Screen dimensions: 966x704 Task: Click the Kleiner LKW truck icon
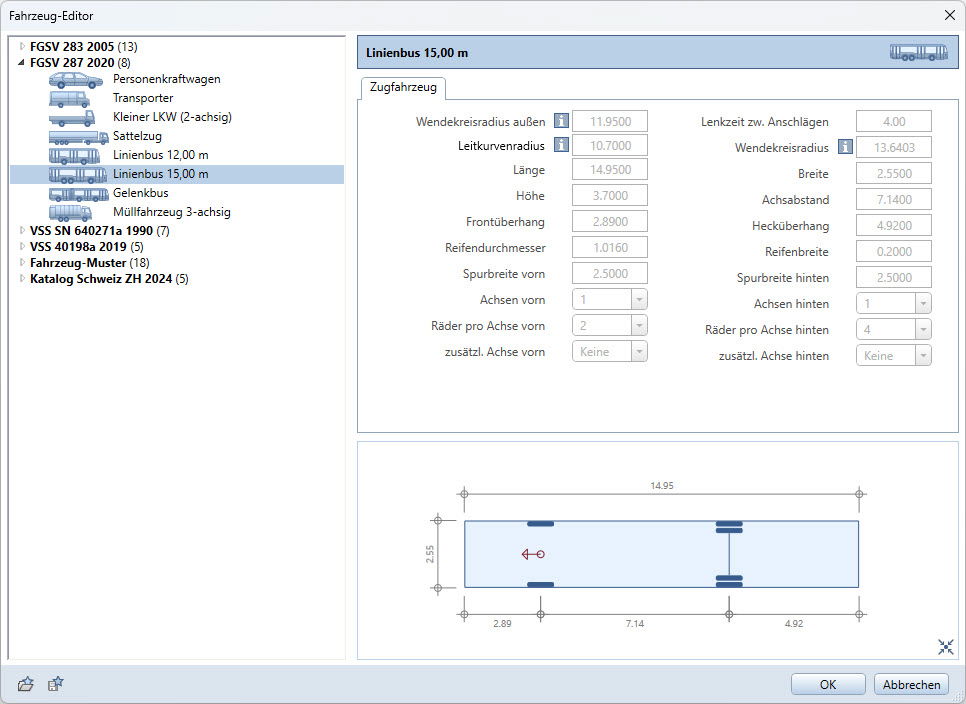click(72, 118)
